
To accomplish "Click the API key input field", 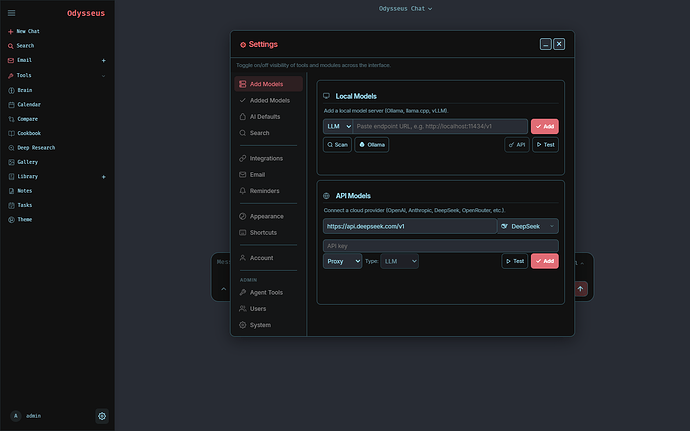I will (441, 246).
